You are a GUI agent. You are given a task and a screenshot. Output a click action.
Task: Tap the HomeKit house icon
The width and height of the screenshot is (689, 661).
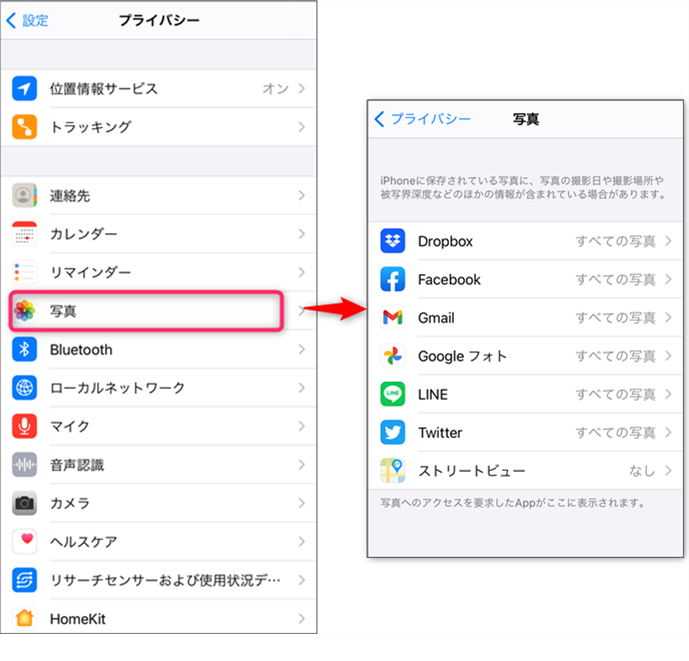(x=24, y=618)
